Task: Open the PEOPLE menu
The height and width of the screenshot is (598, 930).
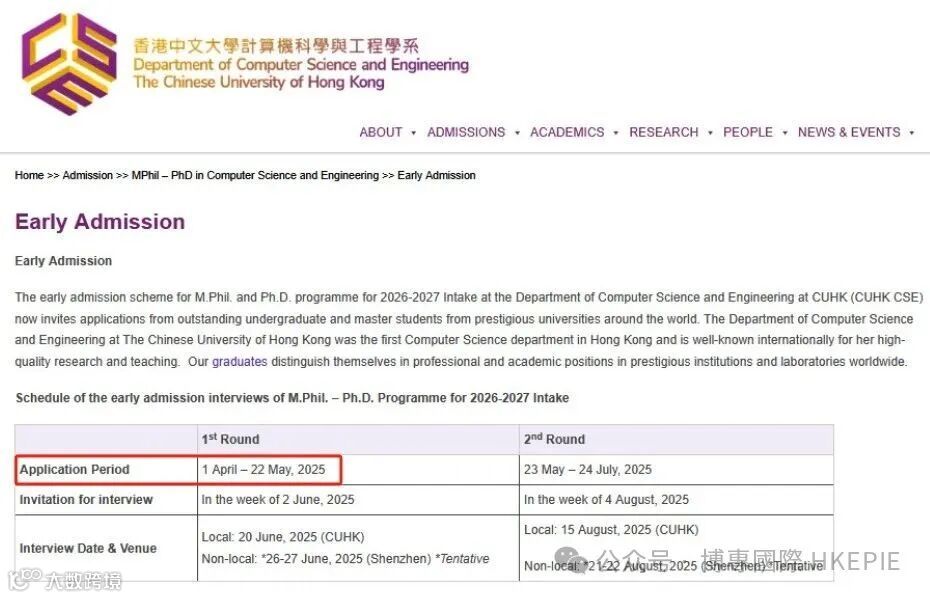Action: coord(748,132)
